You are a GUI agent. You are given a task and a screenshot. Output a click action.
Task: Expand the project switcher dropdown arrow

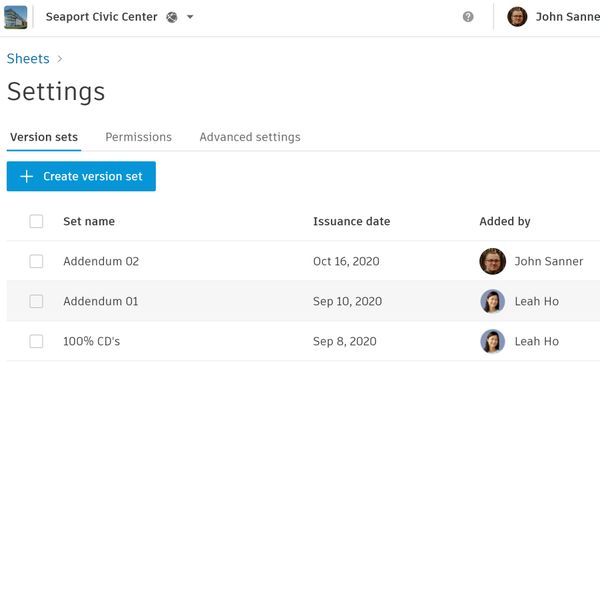(190, 17)
